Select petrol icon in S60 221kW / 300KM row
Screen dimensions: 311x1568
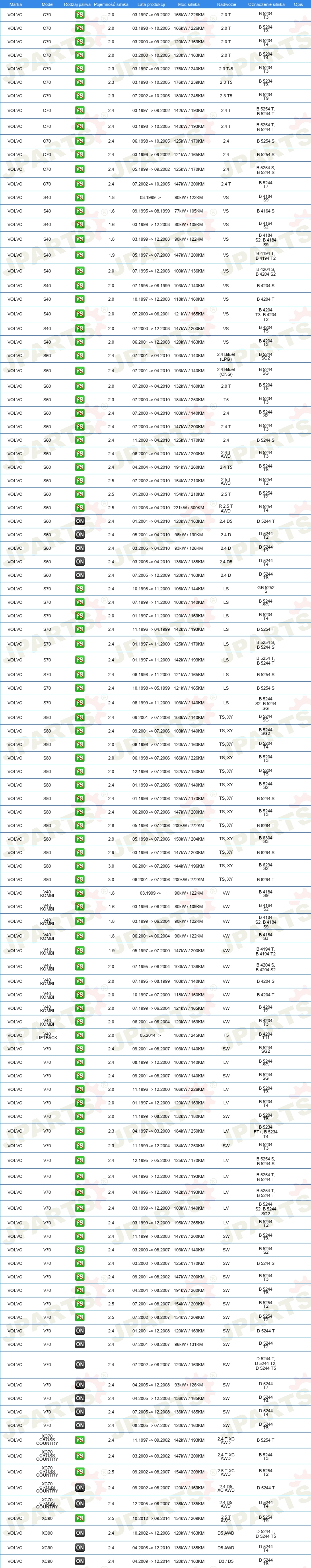[x=80, y=508]
